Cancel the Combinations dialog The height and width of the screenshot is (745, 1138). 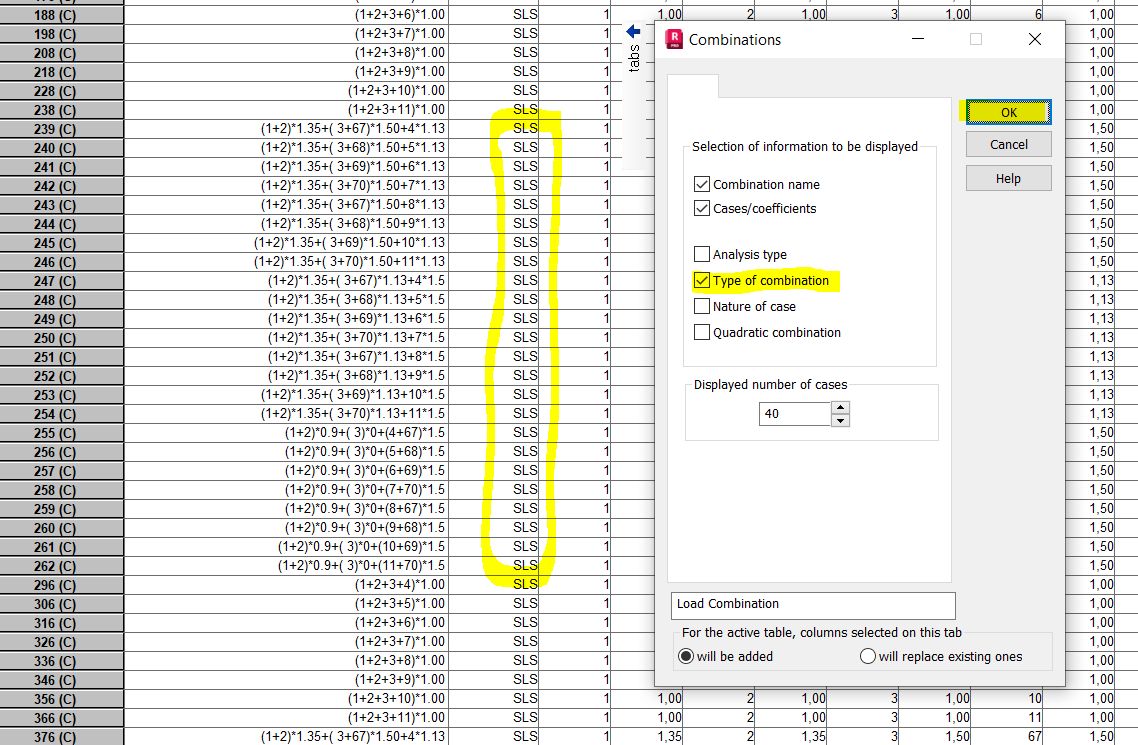pyautogui.click(x=1007, y=143)
